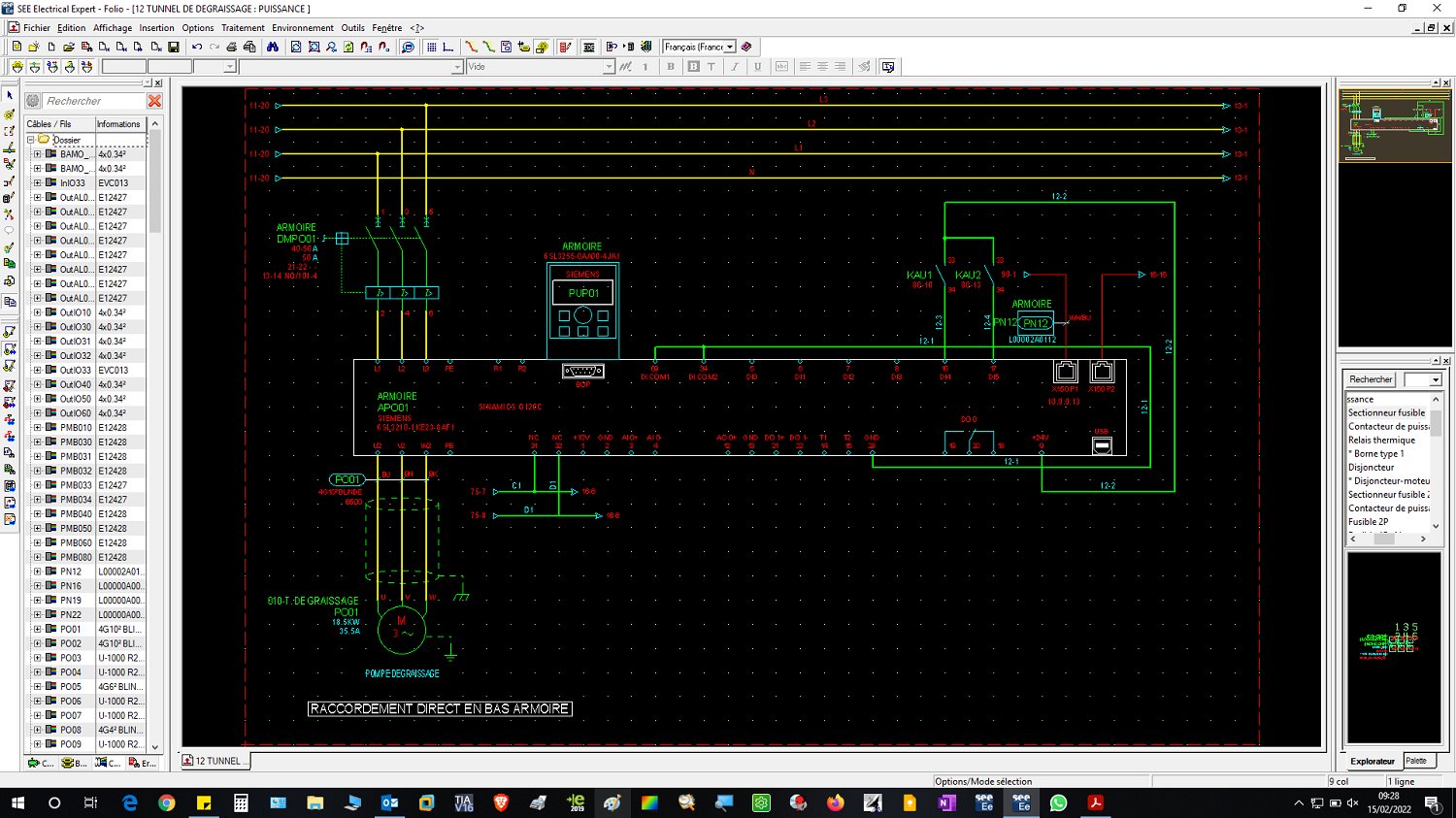This screenshot has height=818, width=1456.
Task: Expand the PN12 cable row
Action: point(38,572)
